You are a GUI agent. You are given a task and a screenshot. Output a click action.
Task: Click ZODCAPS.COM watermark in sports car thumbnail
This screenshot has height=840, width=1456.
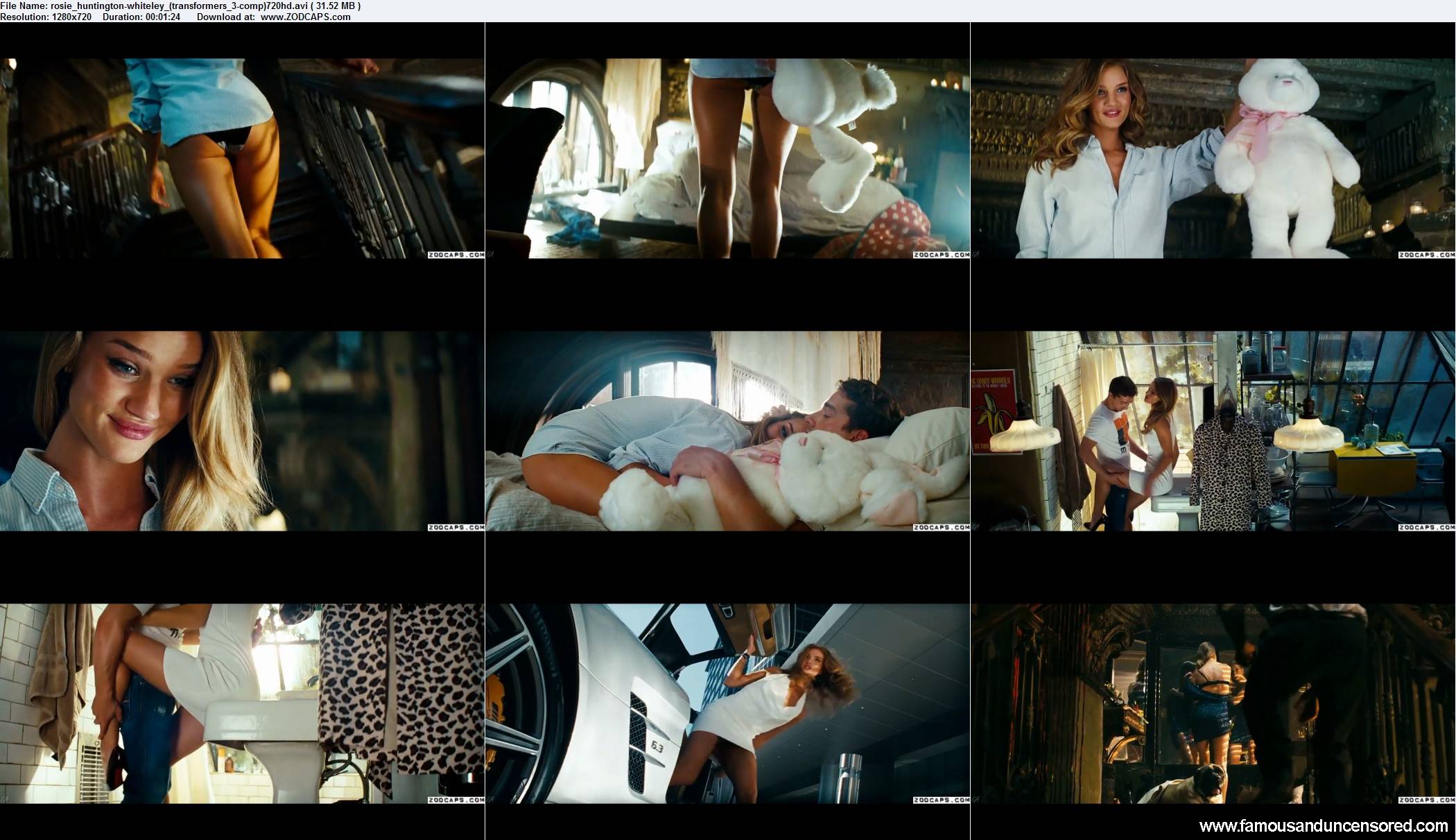tap(941, 800)
